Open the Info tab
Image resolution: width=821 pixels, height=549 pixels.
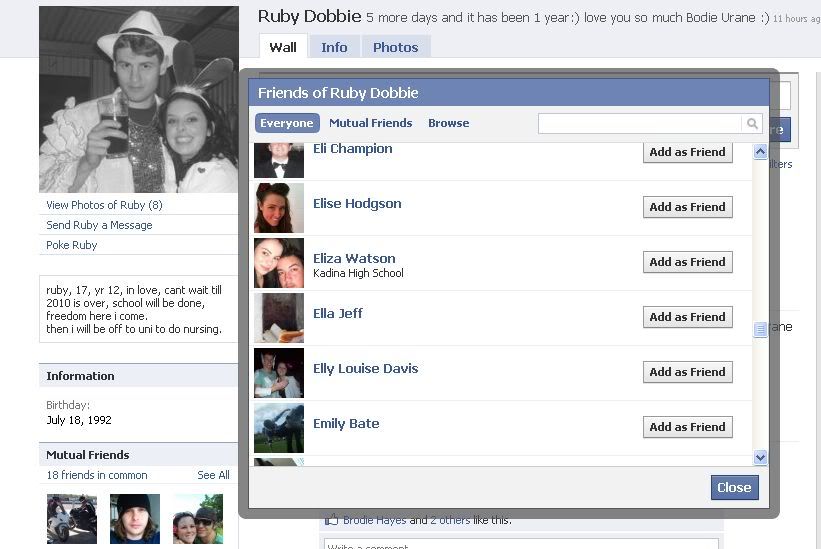click(x=334, y=47)
